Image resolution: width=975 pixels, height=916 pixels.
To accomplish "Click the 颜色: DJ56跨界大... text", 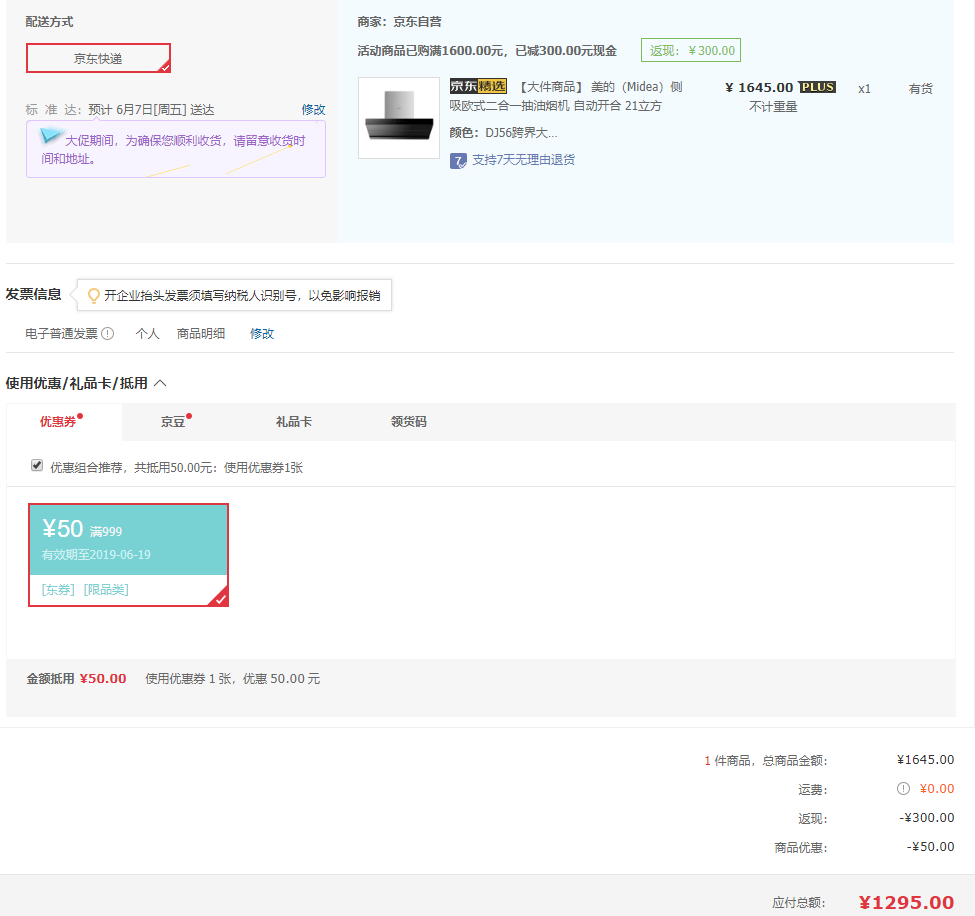I will (x=504, y=133).
